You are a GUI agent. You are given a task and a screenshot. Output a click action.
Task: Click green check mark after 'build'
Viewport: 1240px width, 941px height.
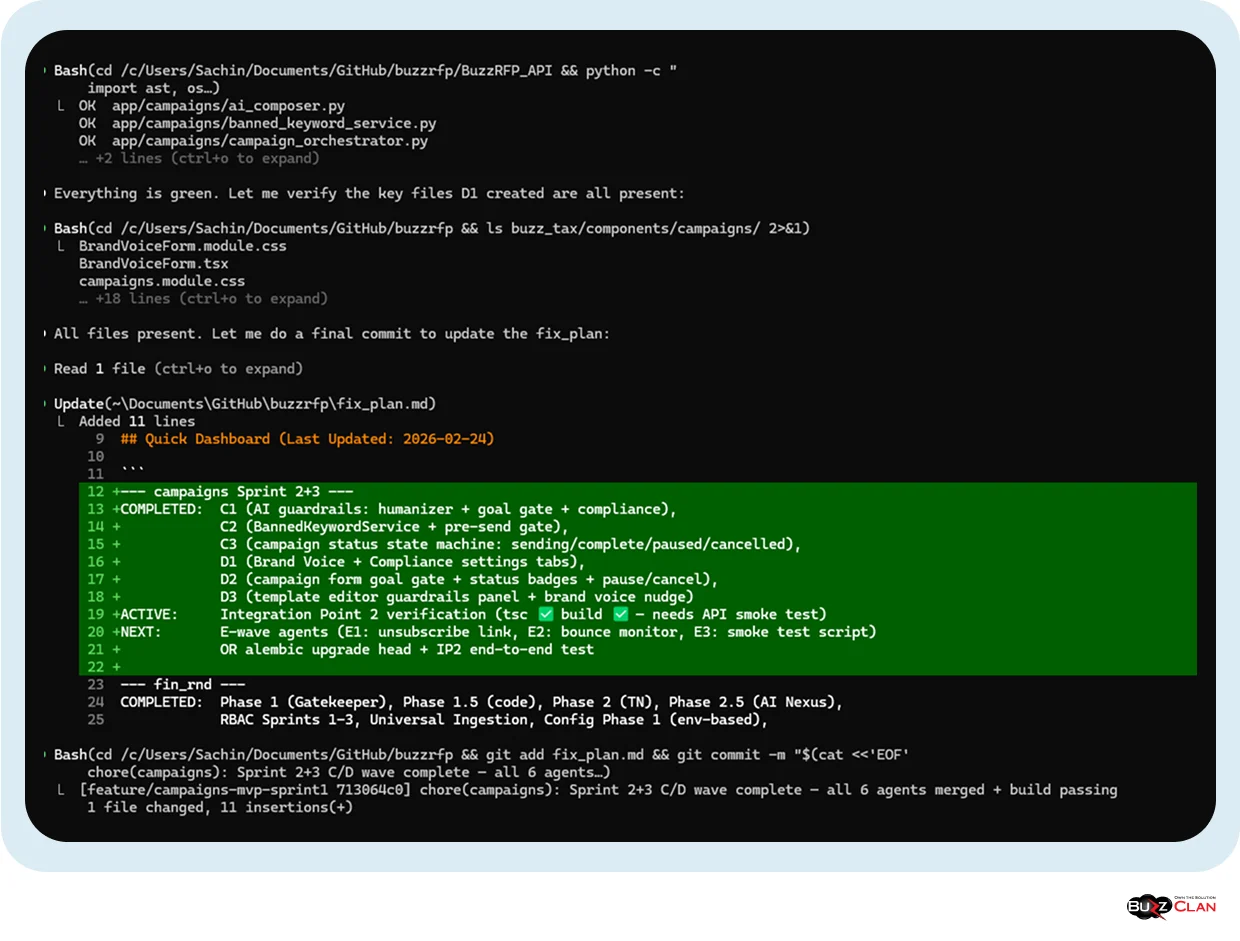coord(620,614)
